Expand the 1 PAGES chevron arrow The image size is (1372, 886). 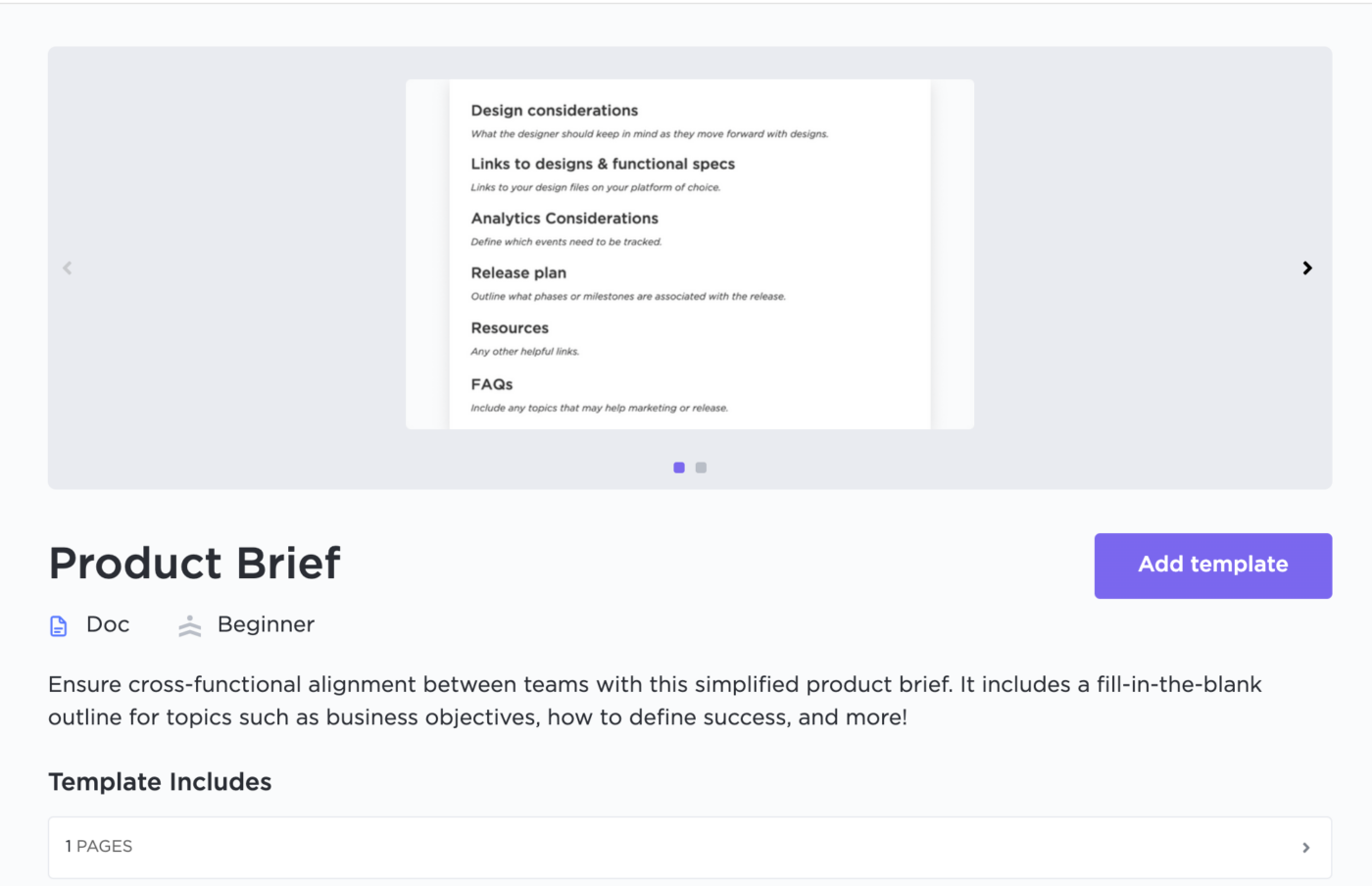[x=1305, y=848]
